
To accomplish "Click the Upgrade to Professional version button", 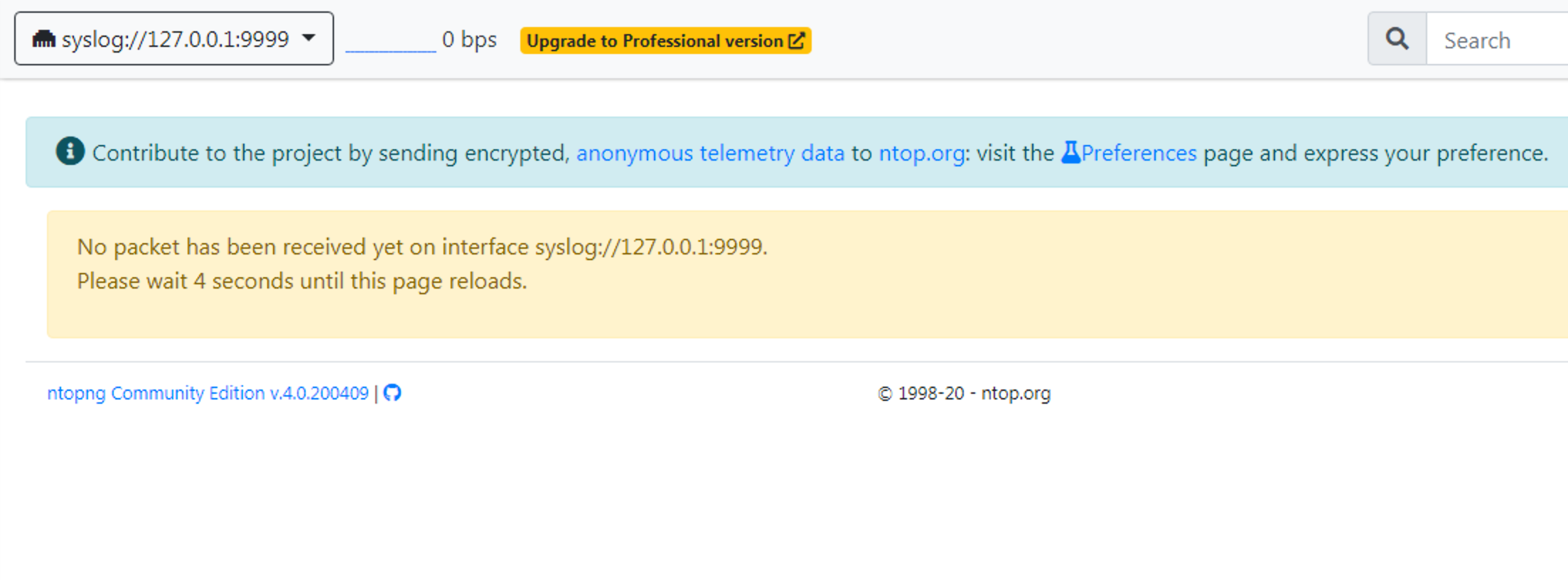I will [x=665, y=41].
